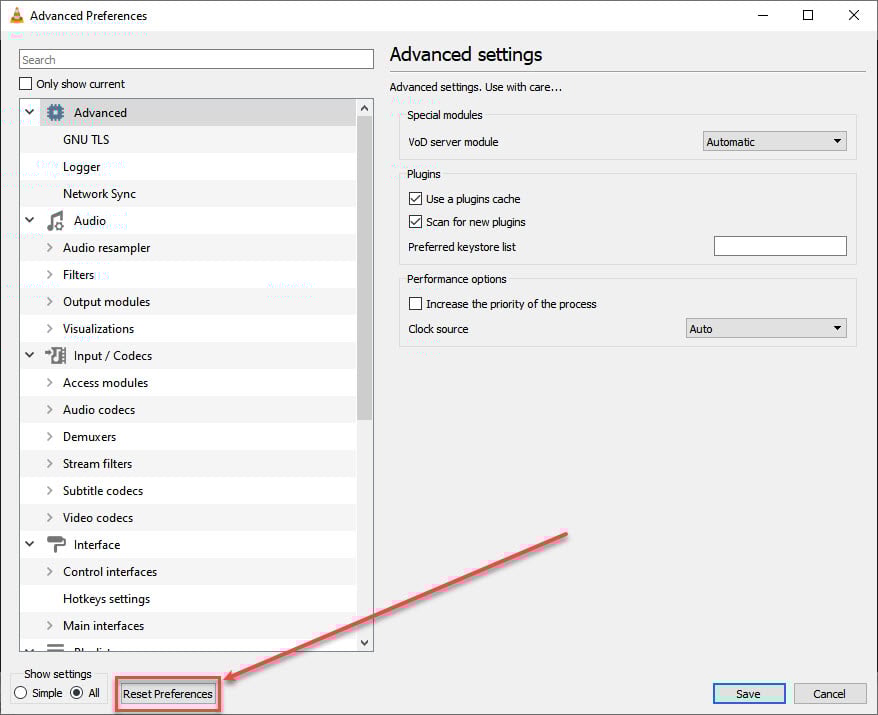Screen dimensions: 878x715
Task: Click the Preferred keystore list field
Action: pos(780,246)
